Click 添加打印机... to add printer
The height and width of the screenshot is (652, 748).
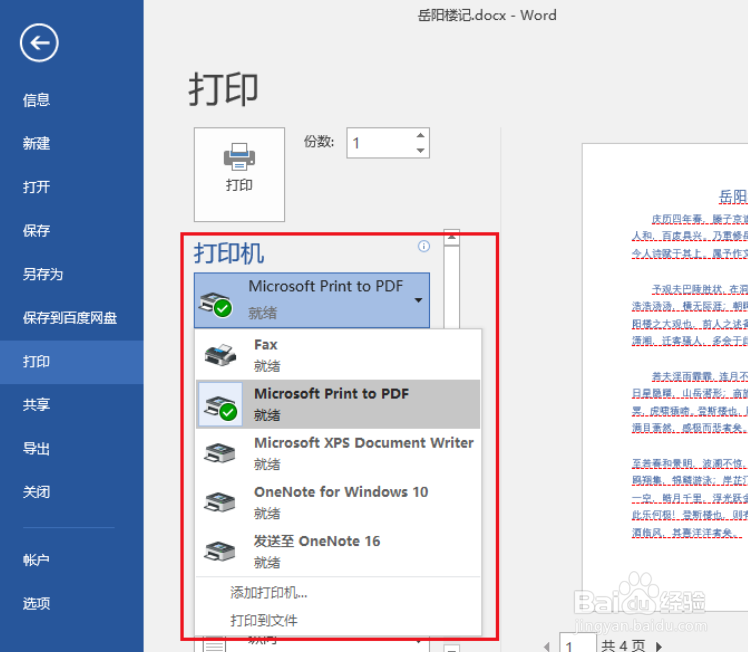coord(269,593)
